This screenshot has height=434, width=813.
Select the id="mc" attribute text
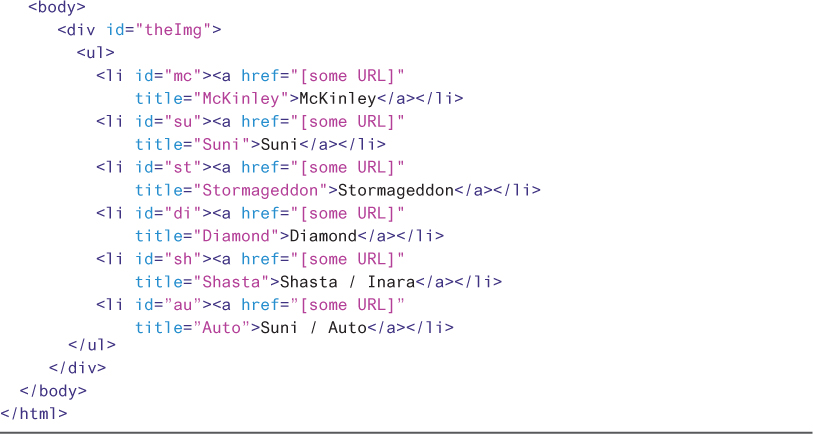(x=169, y=76)
